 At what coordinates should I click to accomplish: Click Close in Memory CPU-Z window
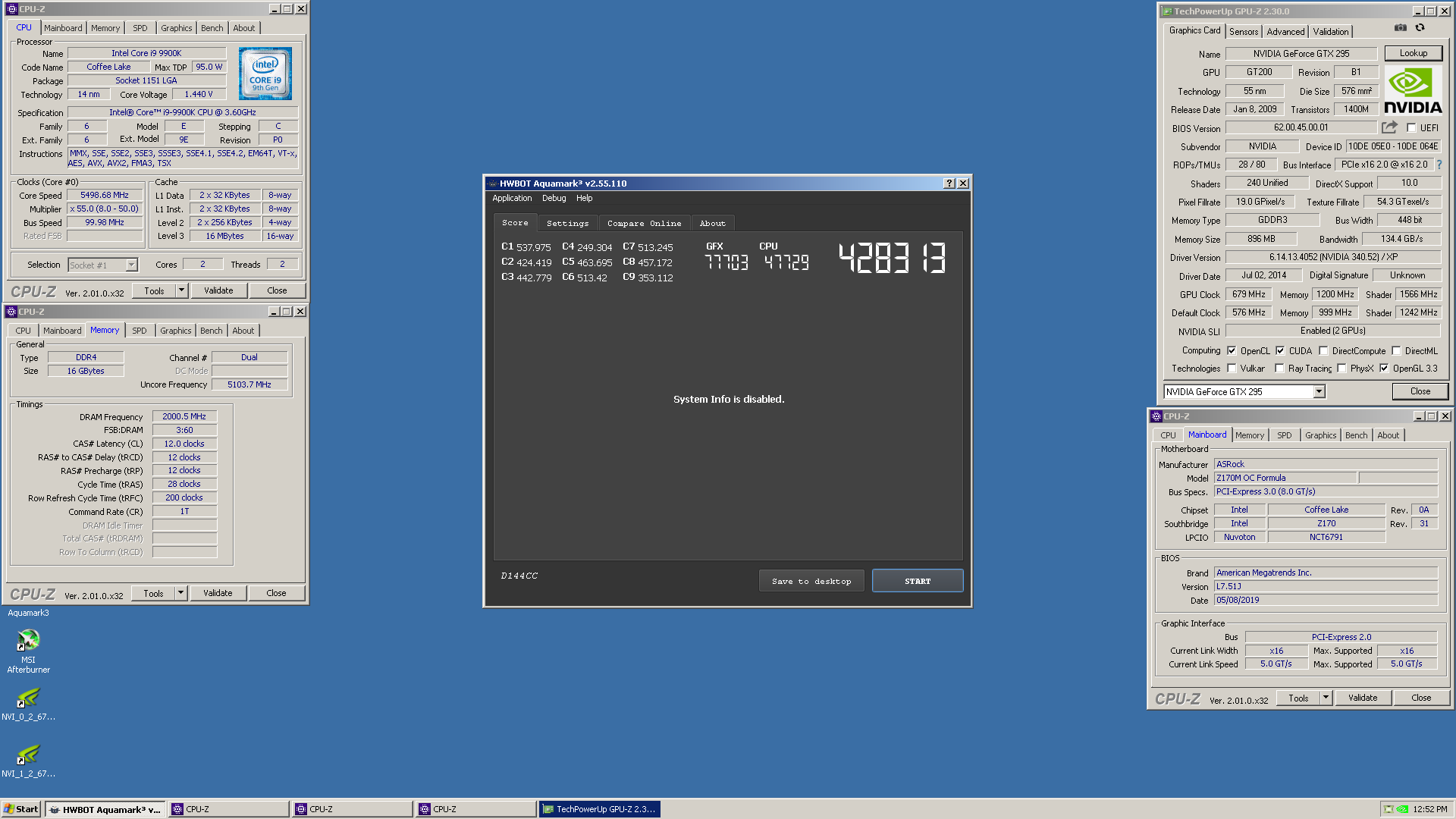tap(276, 593)
